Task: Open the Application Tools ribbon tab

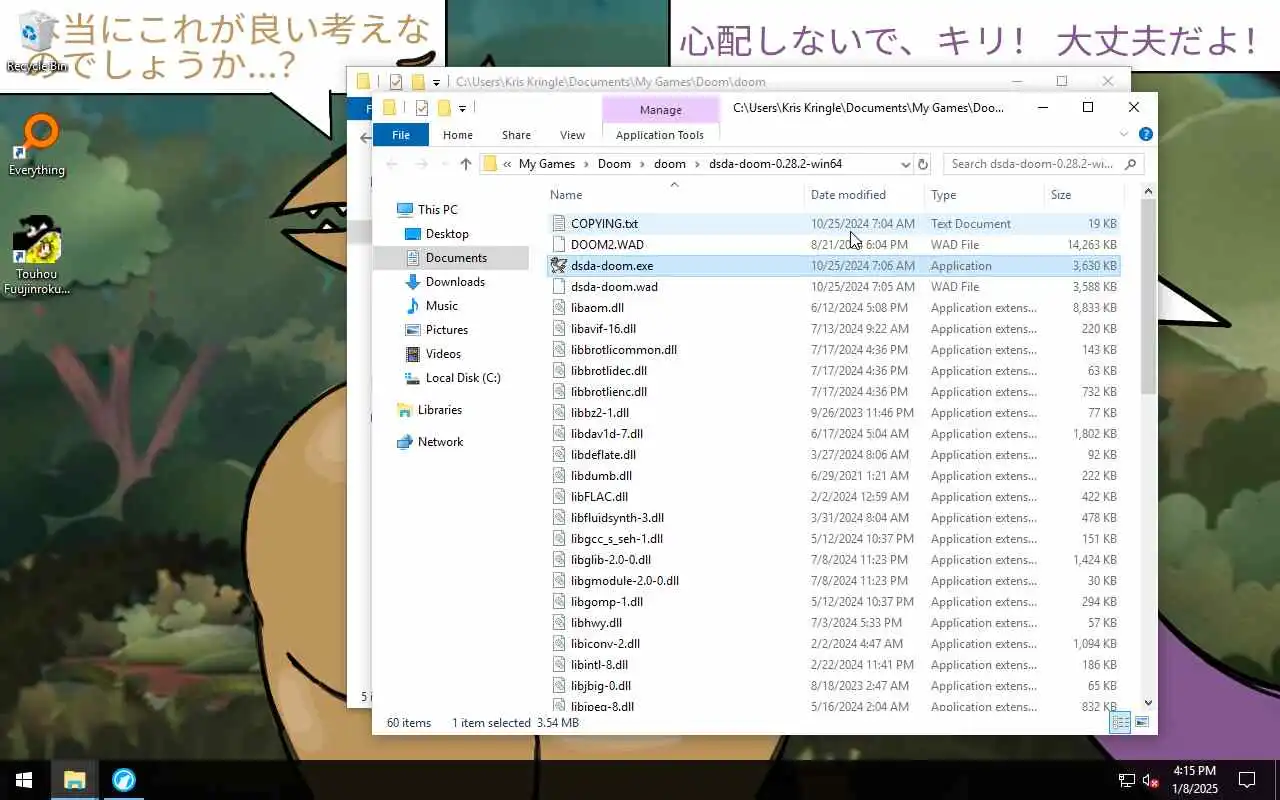Action: (x=660, y=135)
